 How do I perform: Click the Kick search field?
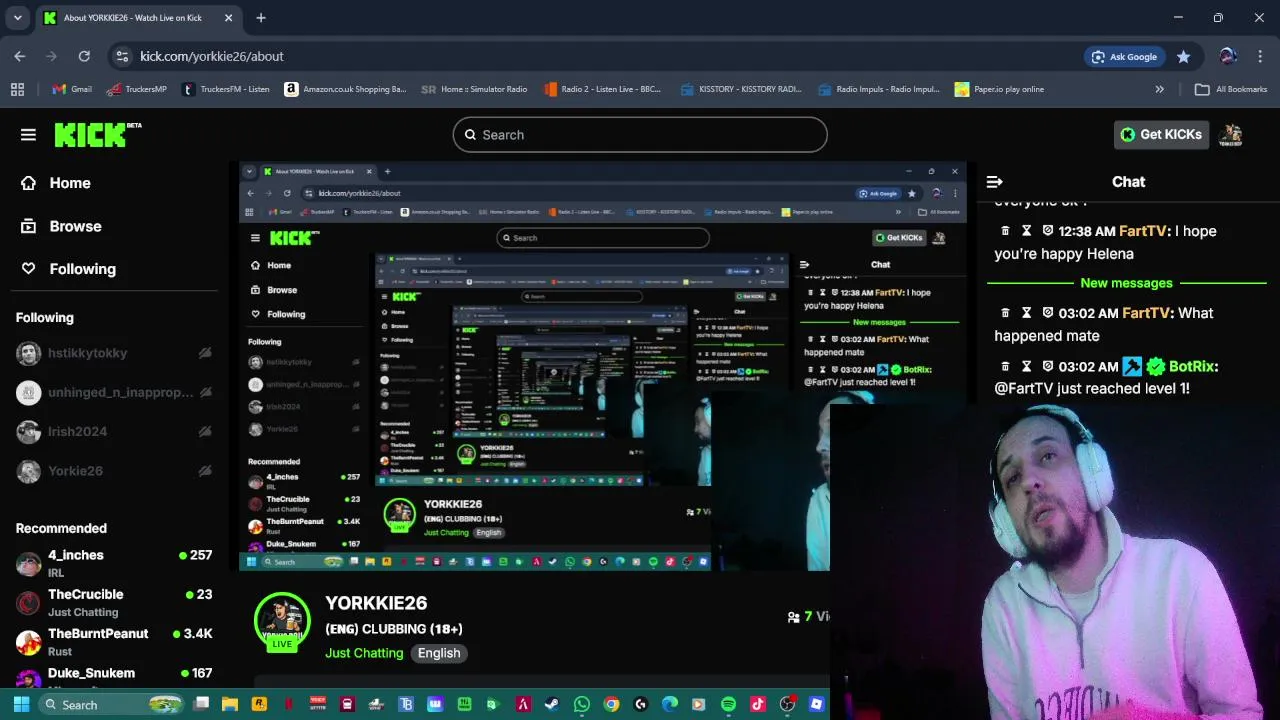pyautogui.click(x=640, y=135)
